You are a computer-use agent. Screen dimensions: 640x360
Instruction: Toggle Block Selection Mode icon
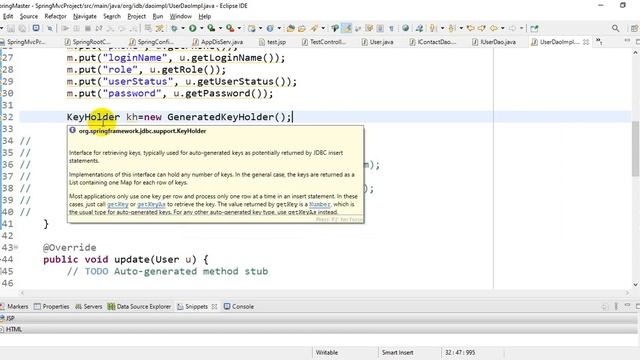point(380,29)
